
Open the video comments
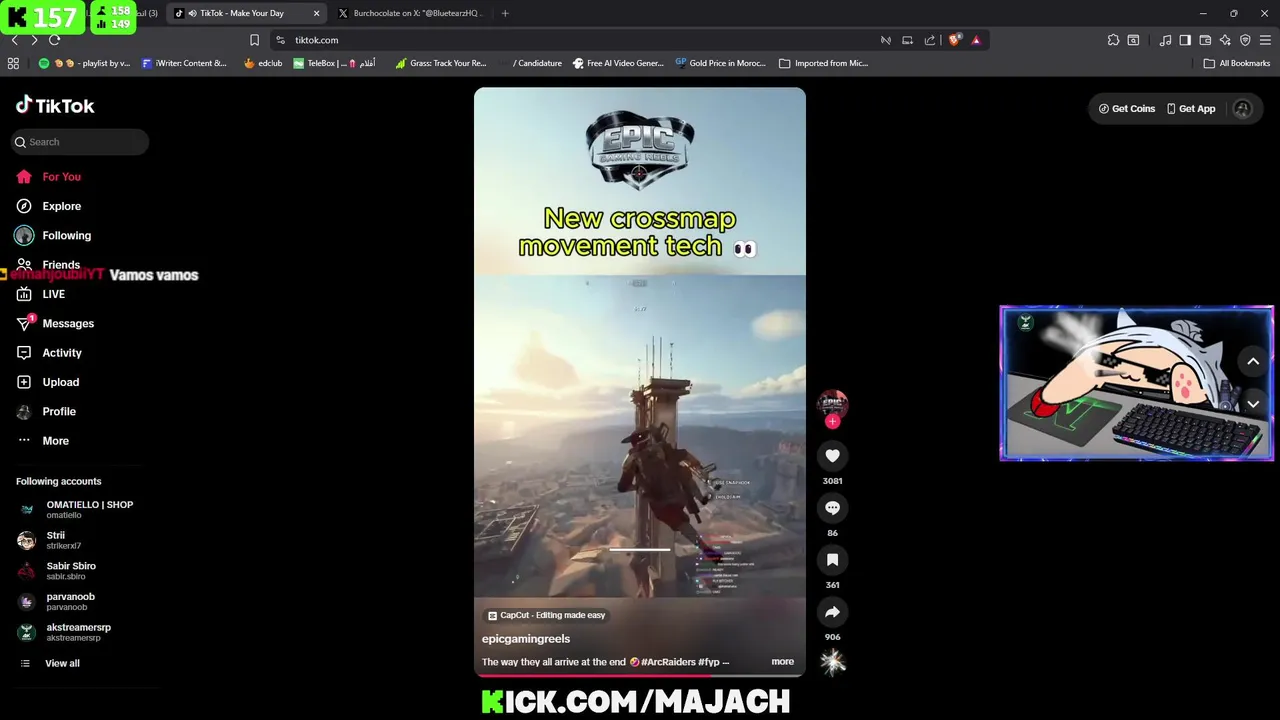[832, 508]
